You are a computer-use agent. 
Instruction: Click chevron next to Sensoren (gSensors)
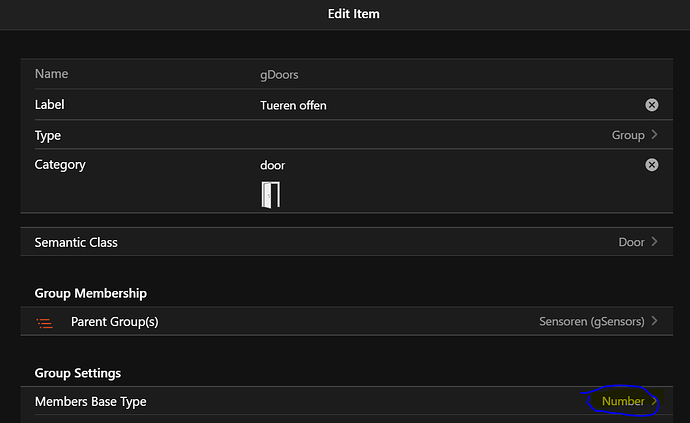coord(655,322)
